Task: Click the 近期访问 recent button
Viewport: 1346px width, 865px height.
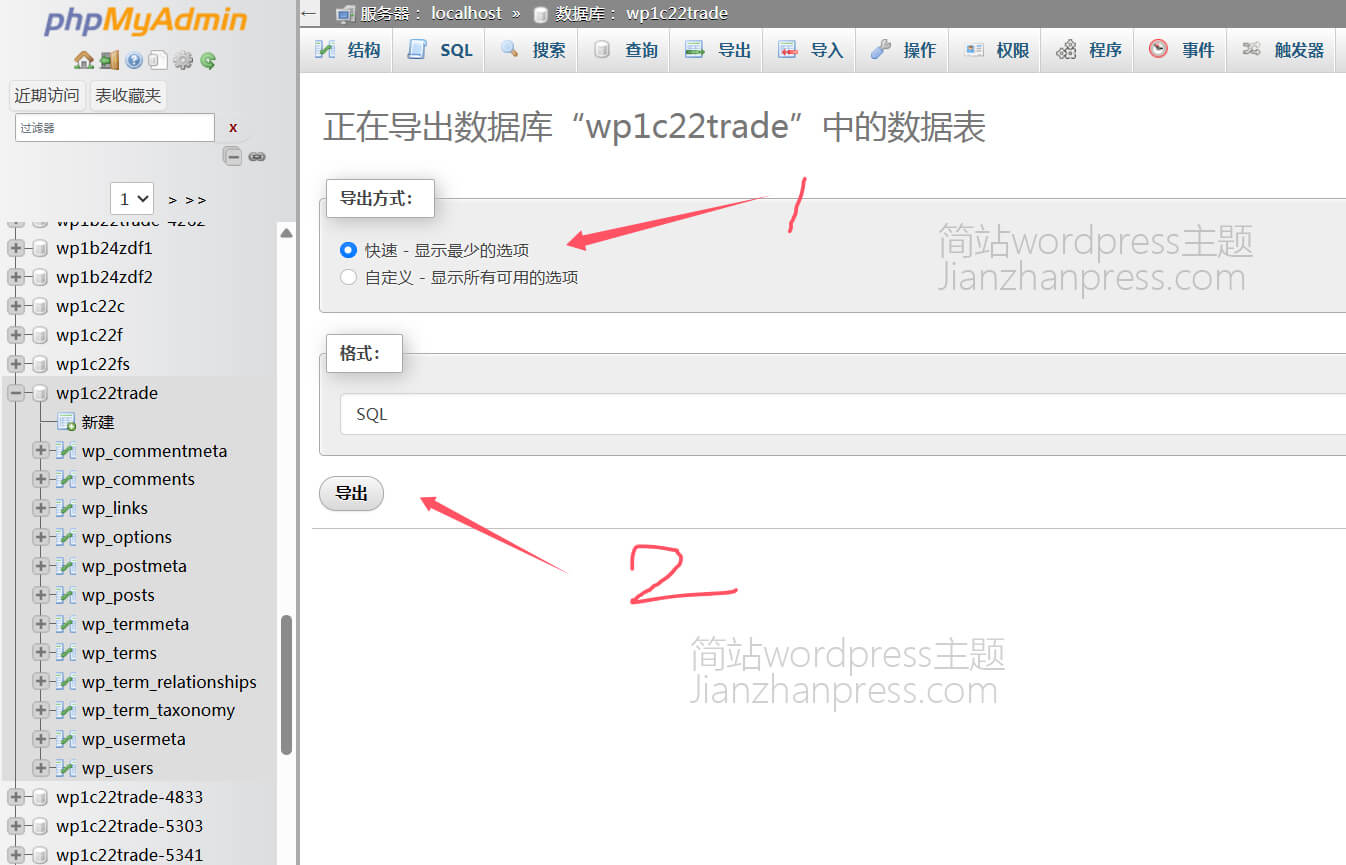Action: 47,96
